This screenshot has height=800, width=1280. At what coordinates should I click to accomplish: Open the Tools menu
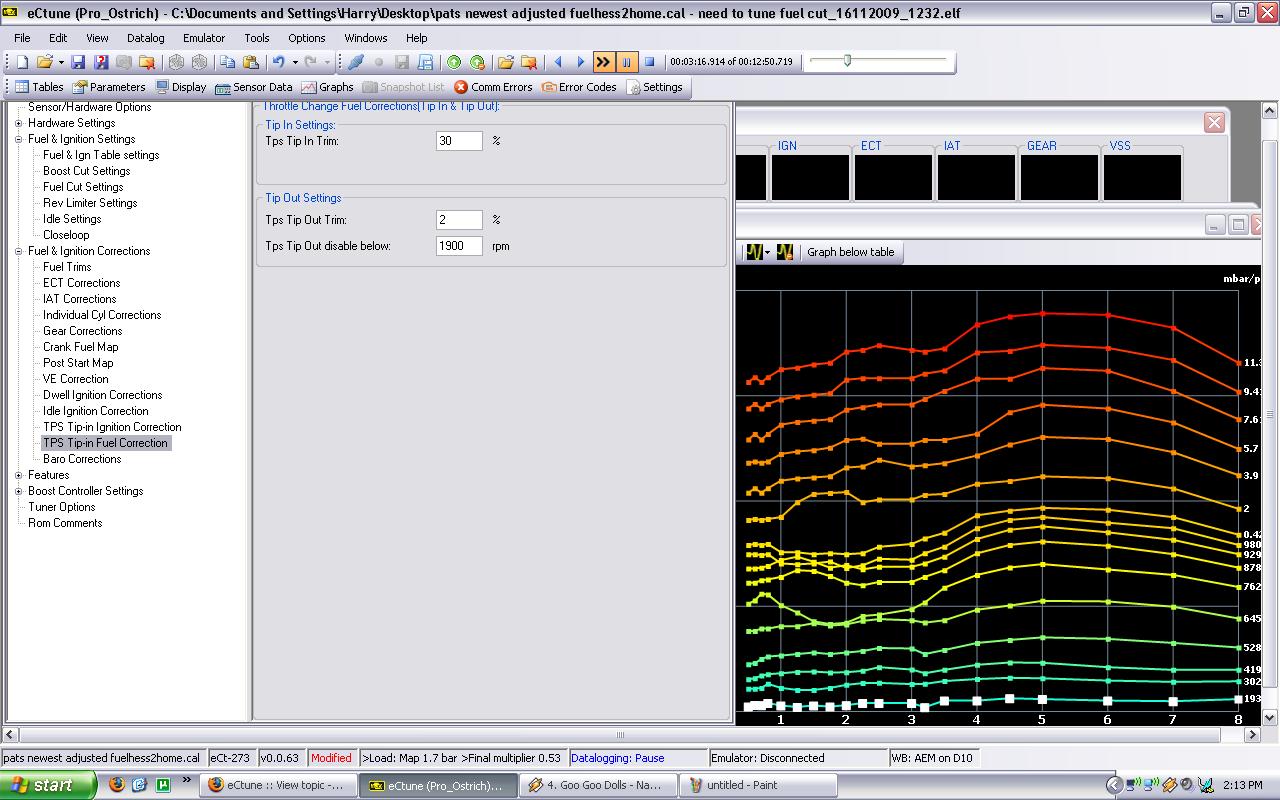257,38
